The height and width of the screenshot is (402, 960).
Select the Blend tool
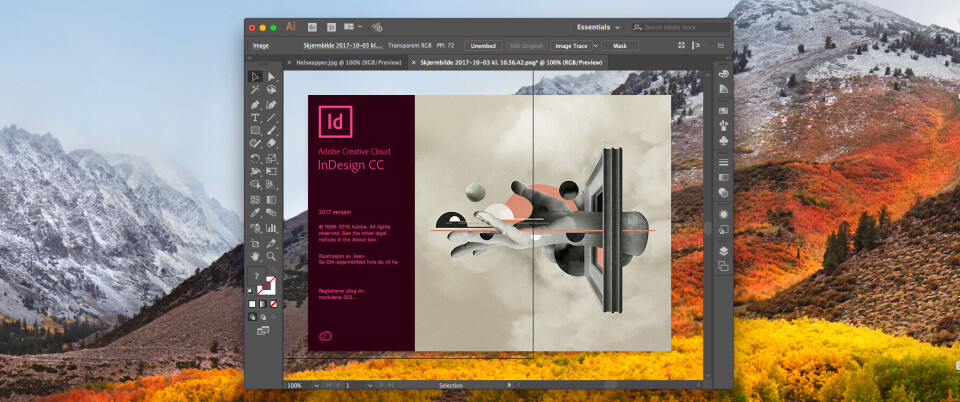[x=271, y=213]
